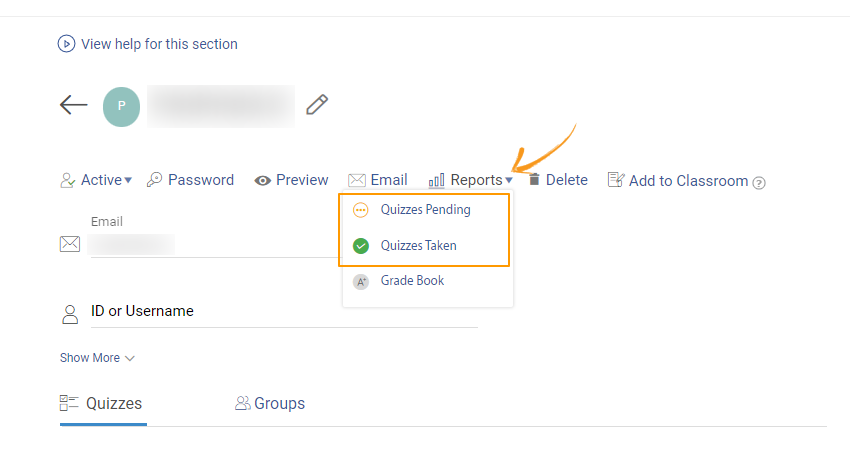Open Grade Book from Reports menu
The image size is (850, 450).
[x=412, y=281]
